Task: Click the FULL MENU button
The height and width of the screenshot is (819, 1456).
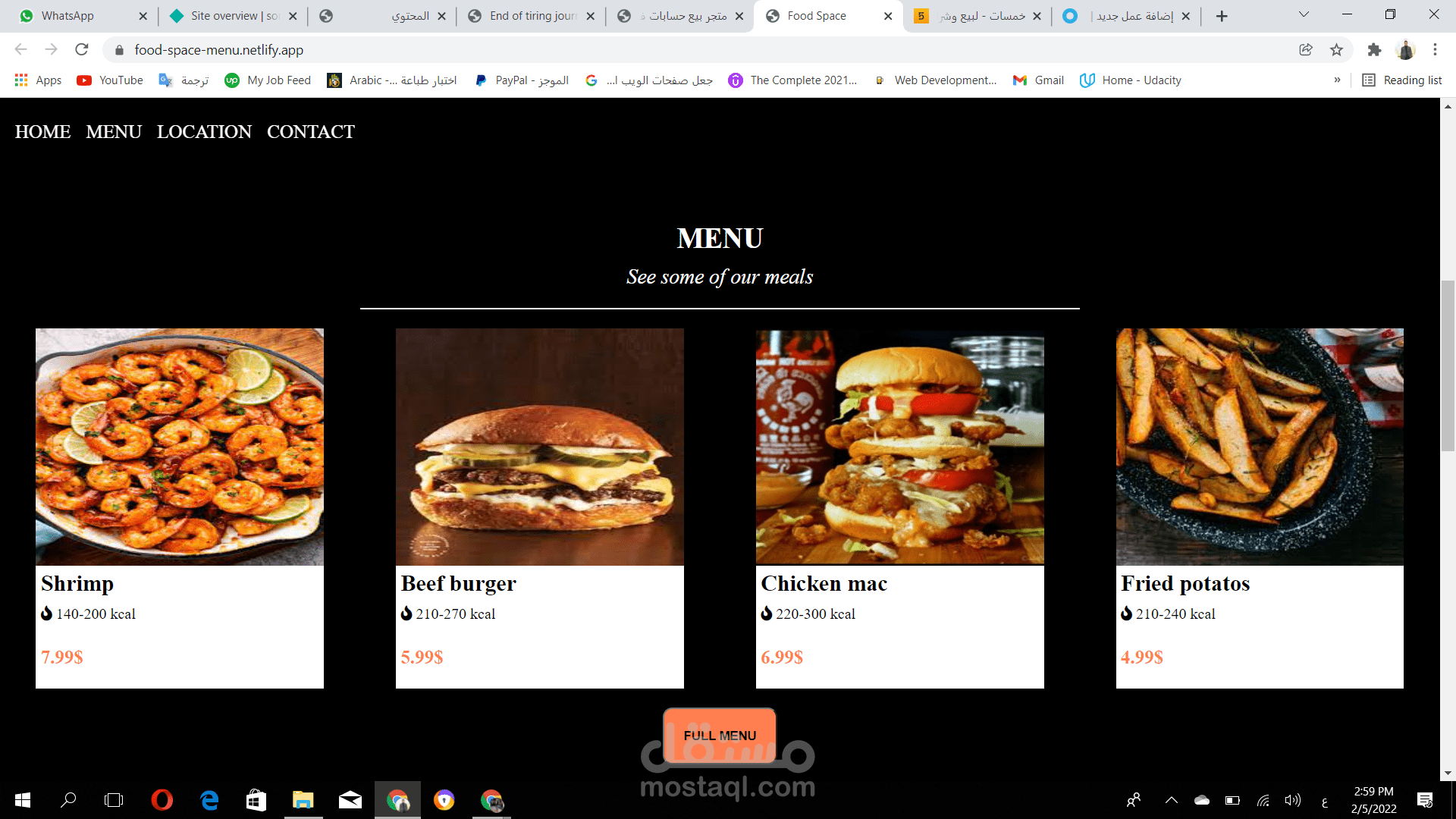Action: (x=720, y=735)
